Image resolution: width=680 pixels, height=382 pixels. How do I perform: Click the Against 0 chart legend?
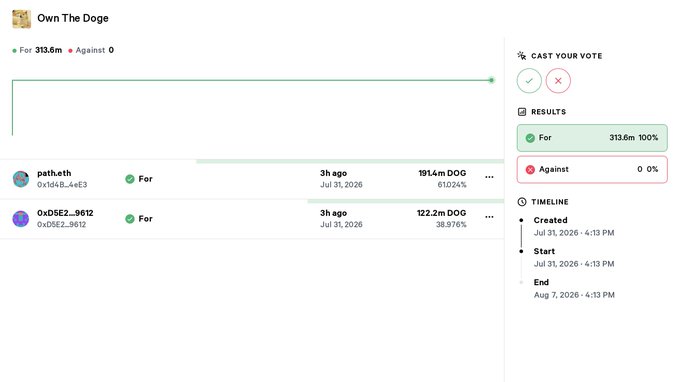(x=91, y=50)
